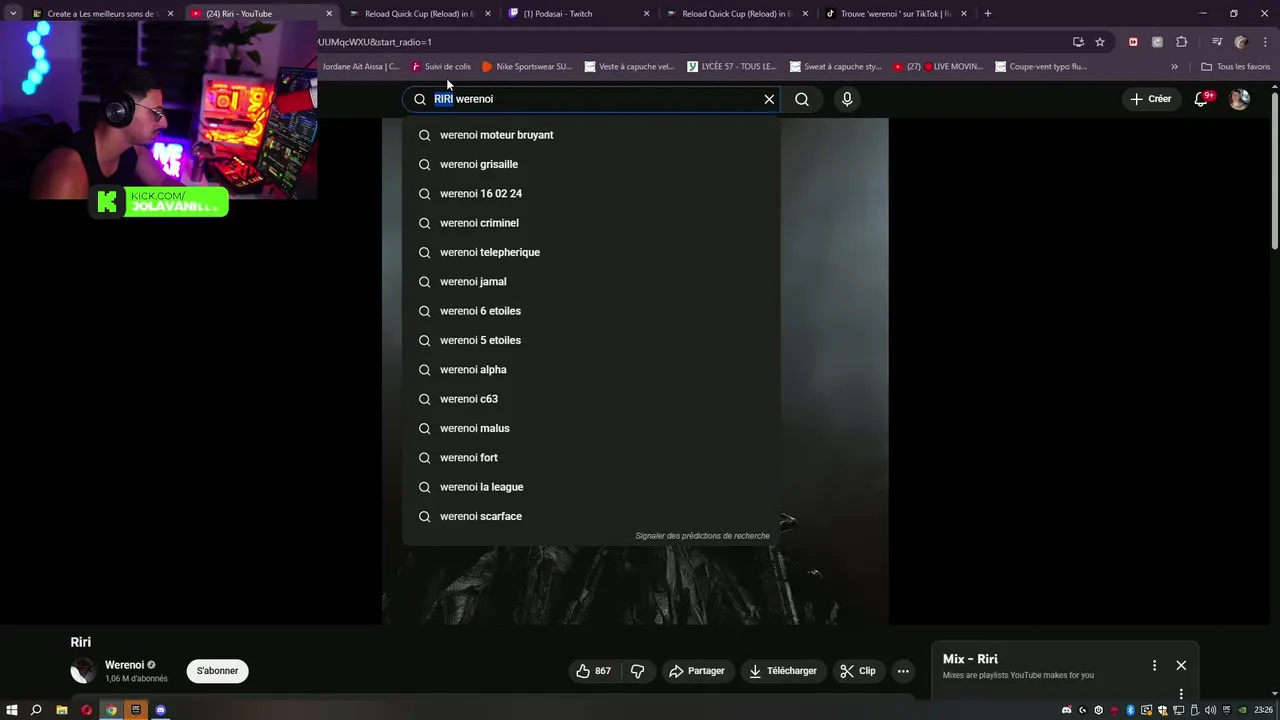The image size is (1280, 720).
Task: Select suggestion 'werenoi criminel'
Action: point(591,223)
